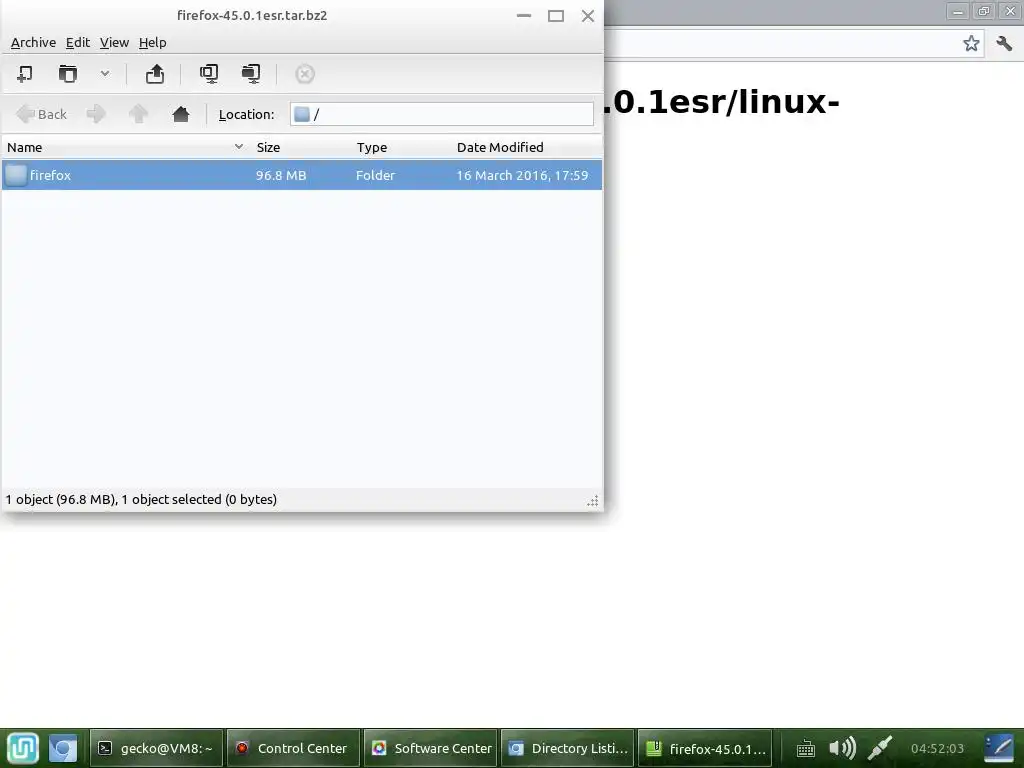Image resolution: width=1024 pixels, height=768 pixels.
Task: Expand the recent archives dropdown arrow
Action: pyautogui.click(x=104, y=74)
